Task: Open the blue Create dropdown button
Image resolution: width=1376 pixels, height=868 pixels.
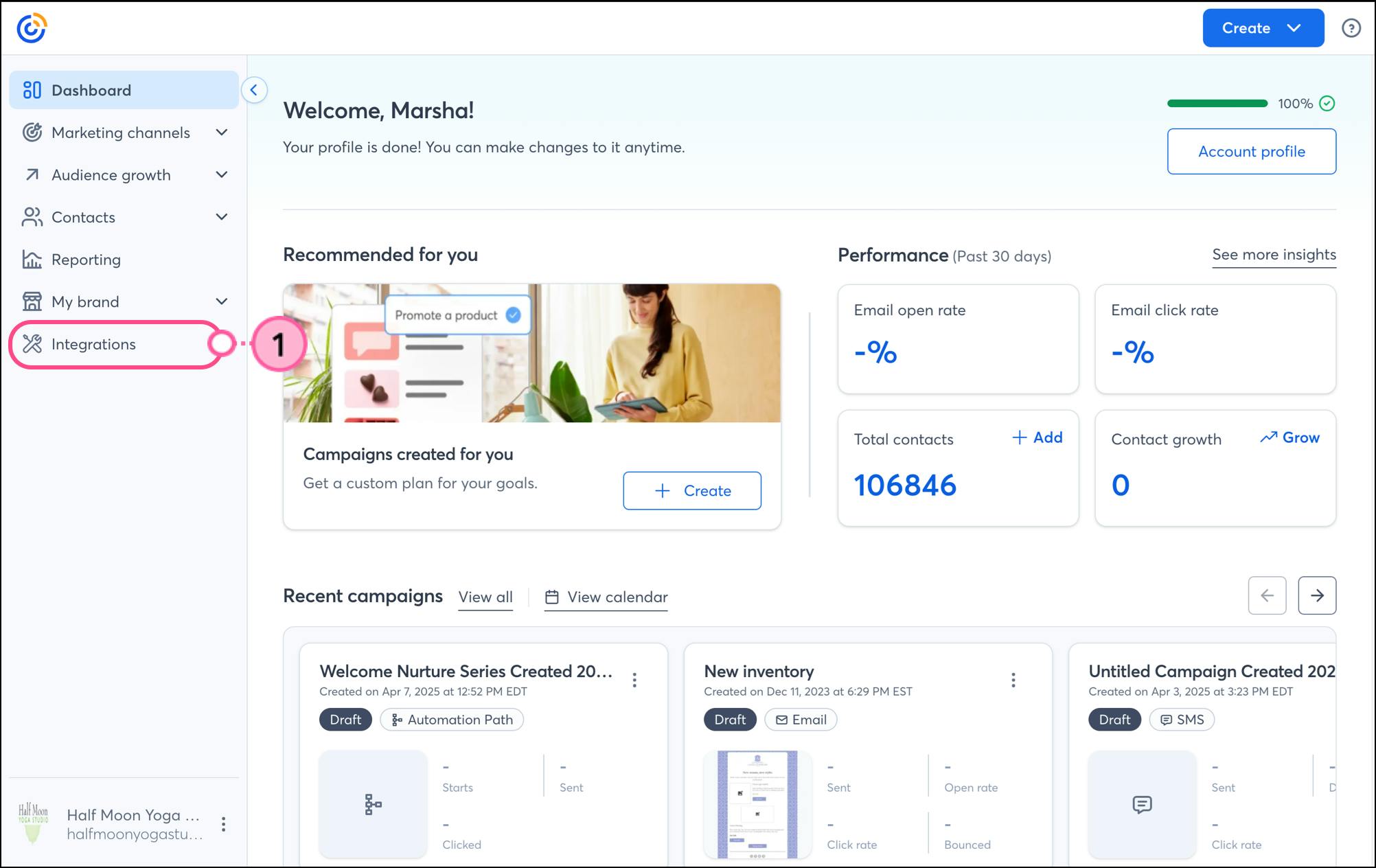Action: [1263, 28]
